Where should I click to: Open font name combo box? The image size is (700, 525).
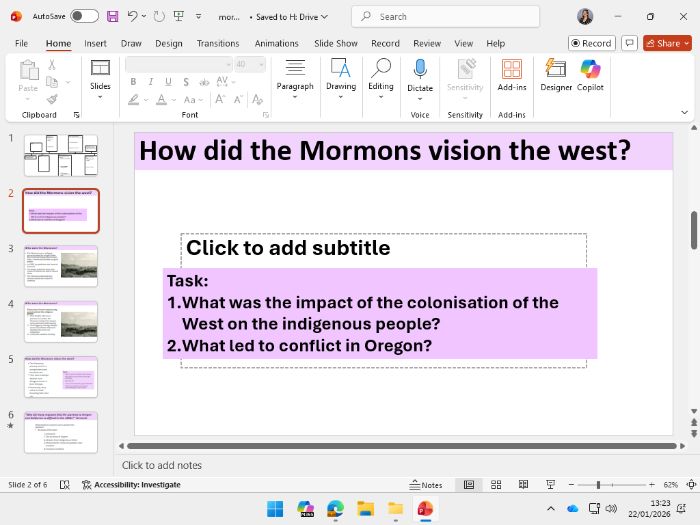(x=179, y=65)
